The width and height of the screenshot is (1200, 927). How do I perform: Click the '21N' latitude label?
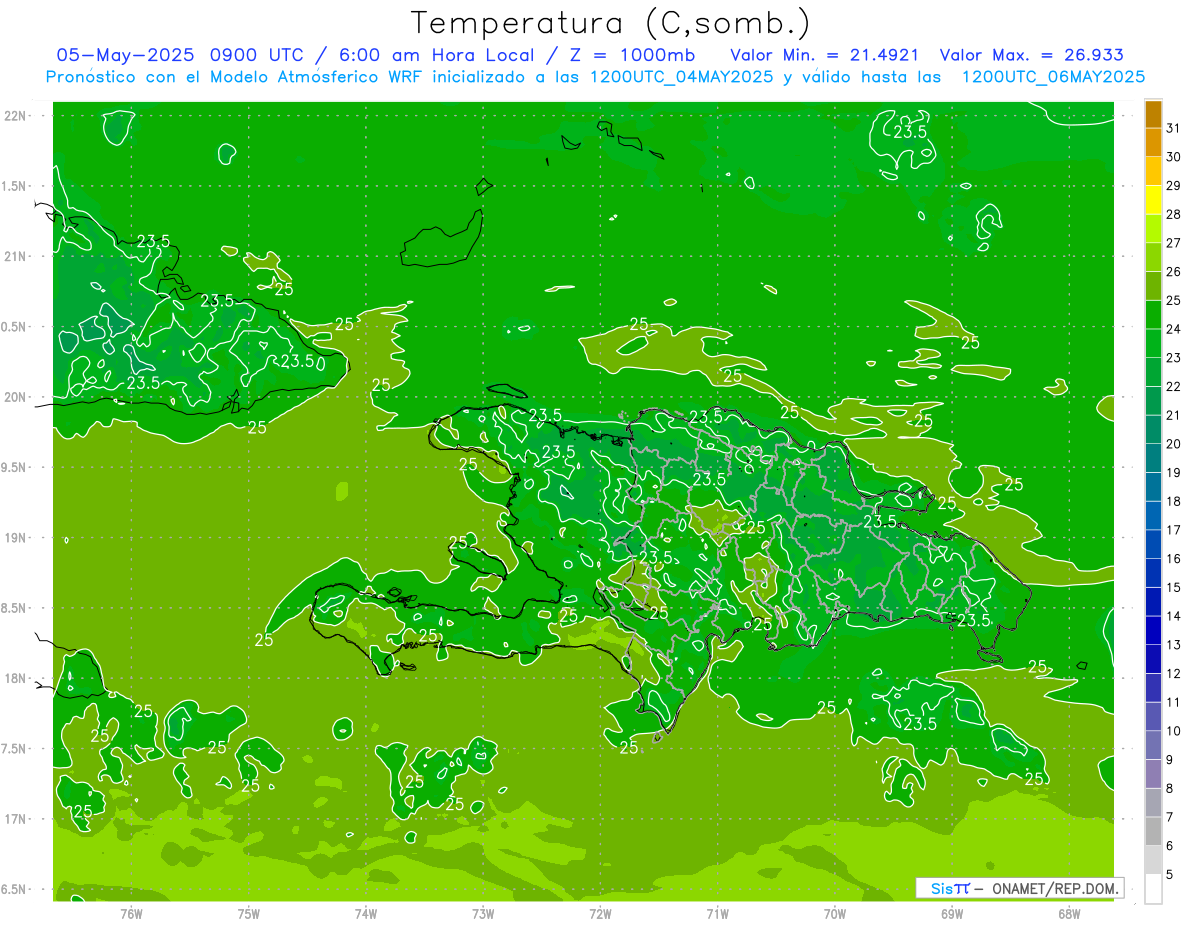14,257
